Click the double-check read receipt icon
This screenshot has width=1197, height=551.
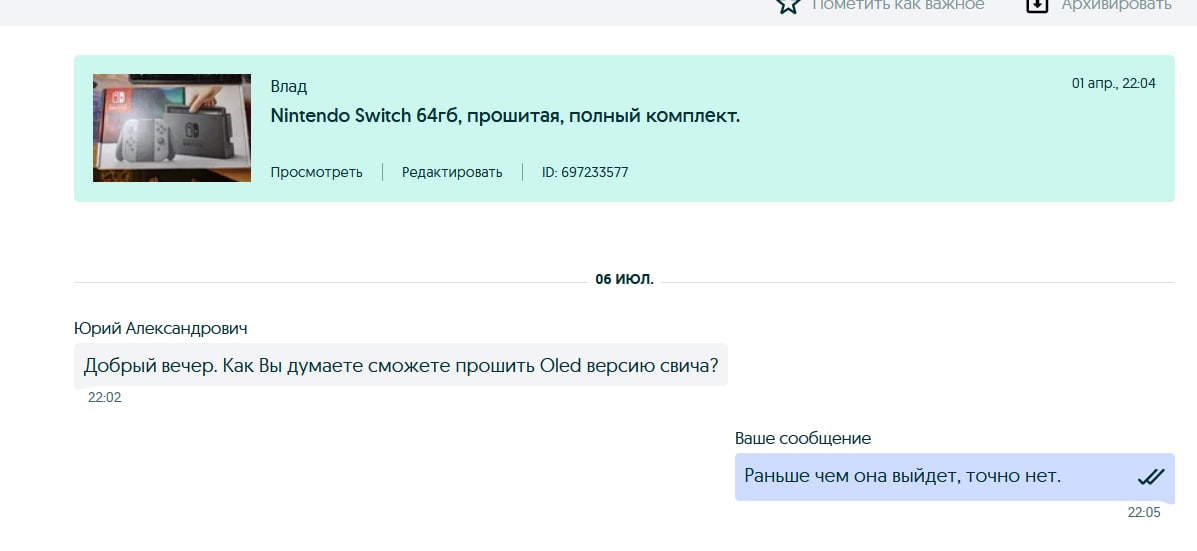click(x=1150, y=477)
